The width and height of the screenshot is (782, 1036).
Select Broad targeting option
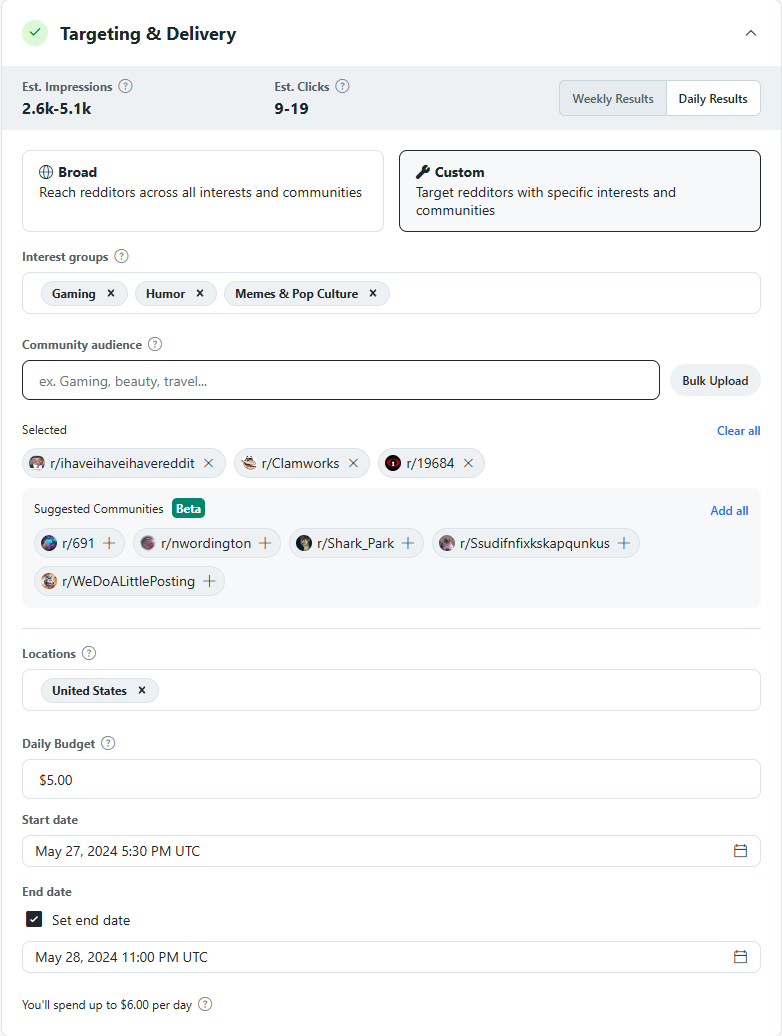202,190
